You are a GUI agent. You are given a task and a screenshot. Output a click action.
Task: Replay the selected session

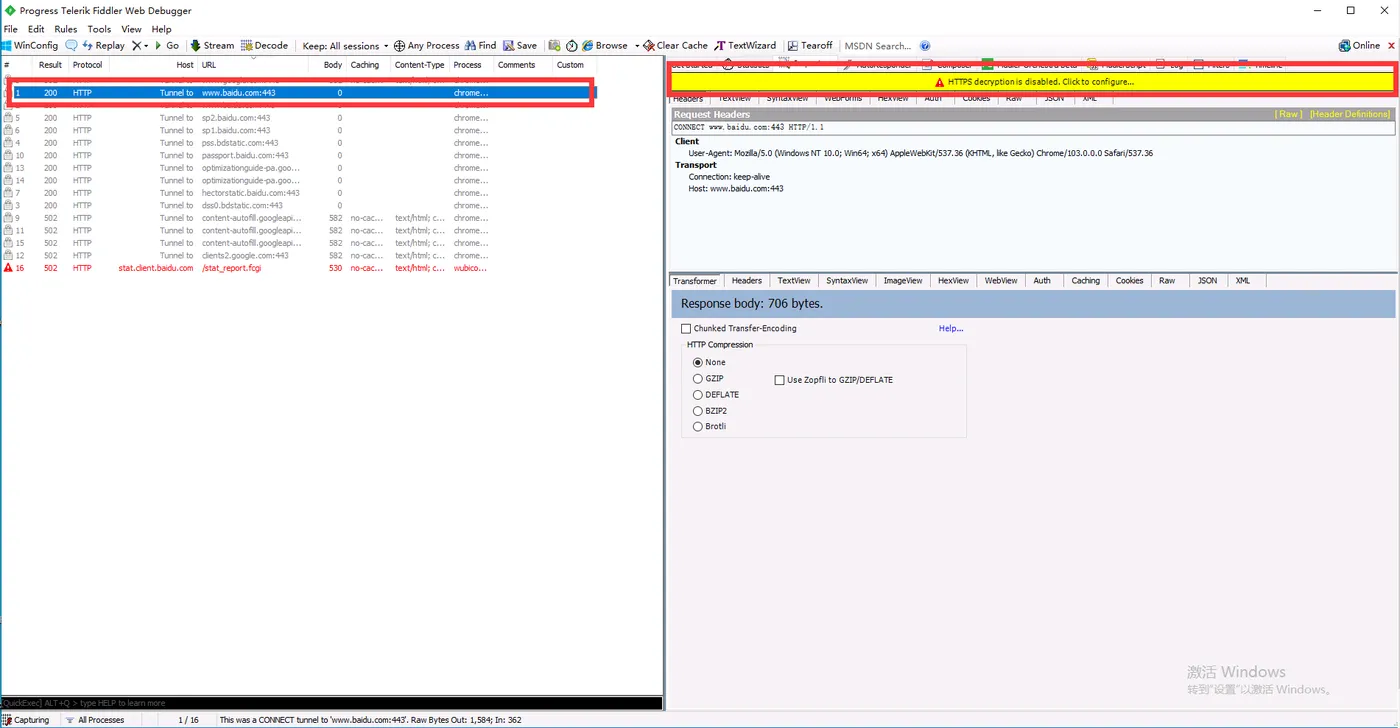point(104,46)
